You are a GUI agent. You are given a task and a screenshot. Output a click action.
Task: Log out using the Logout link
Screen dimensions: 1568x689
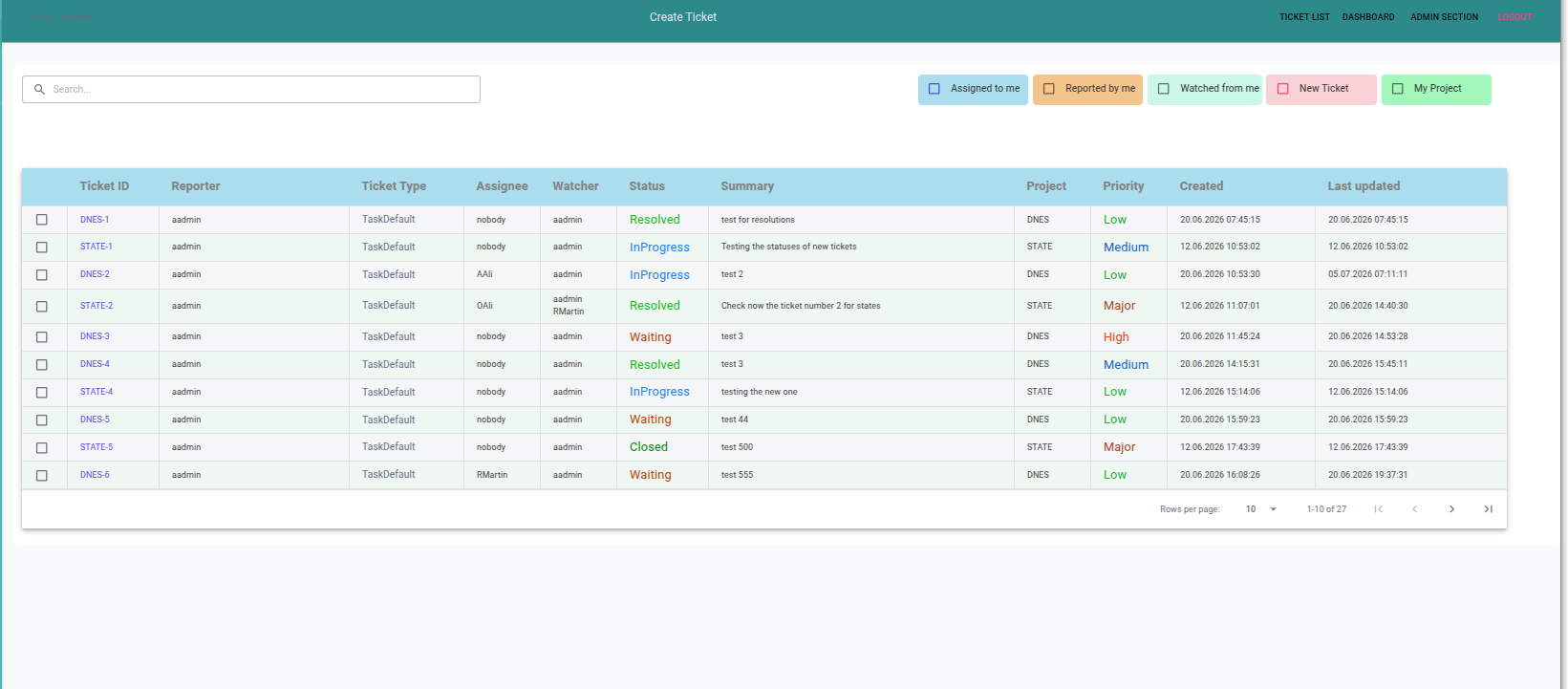(1514, 17)
